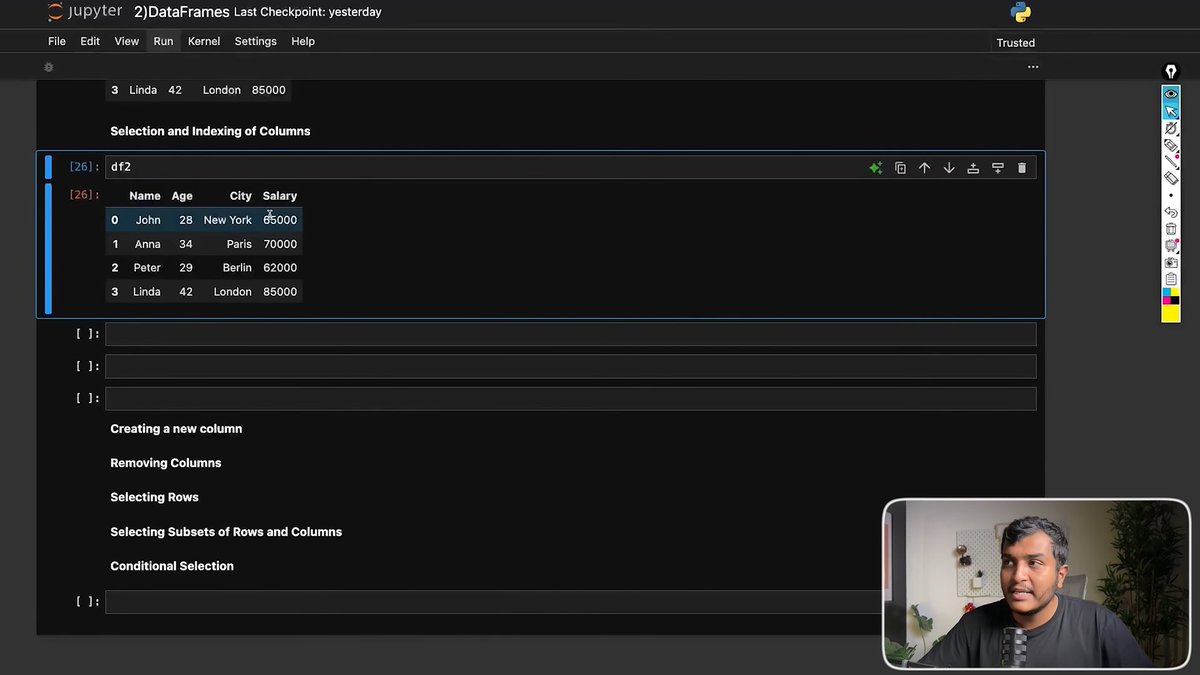Move the df2 cell up

[924, 168]
